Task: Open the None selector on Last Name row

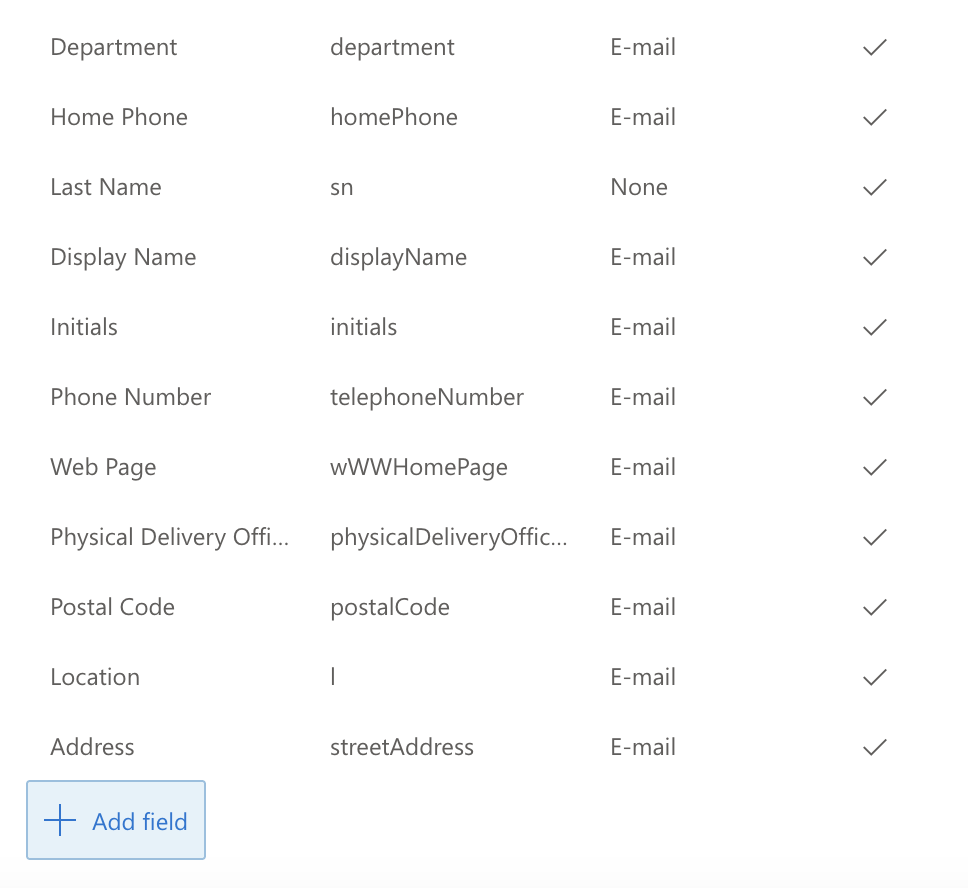Action: coord(639,187)
